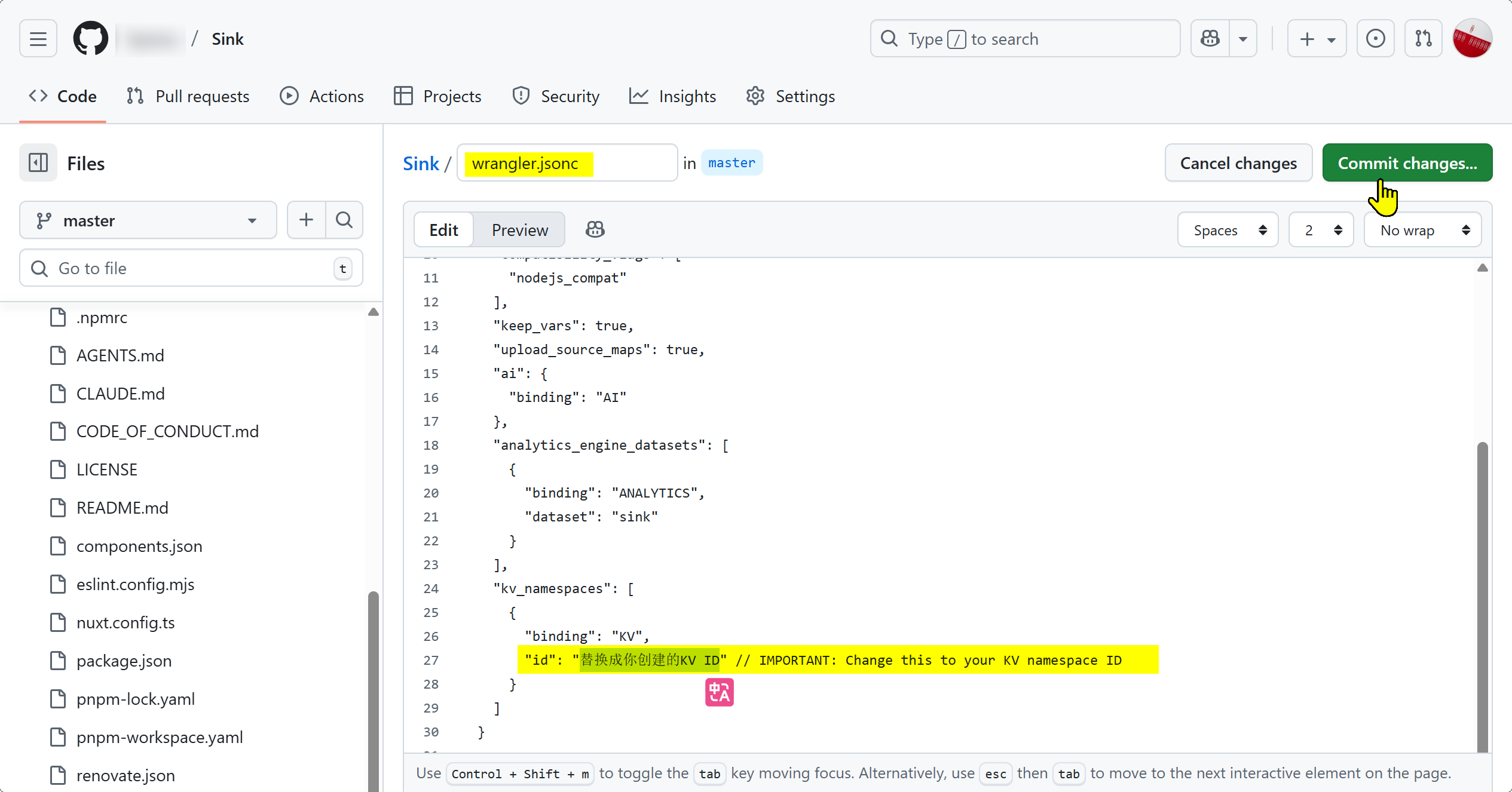Add new file with plus icon
Image resolution: width=1512 pixels, height=792 pixels.
click(306, 220)
